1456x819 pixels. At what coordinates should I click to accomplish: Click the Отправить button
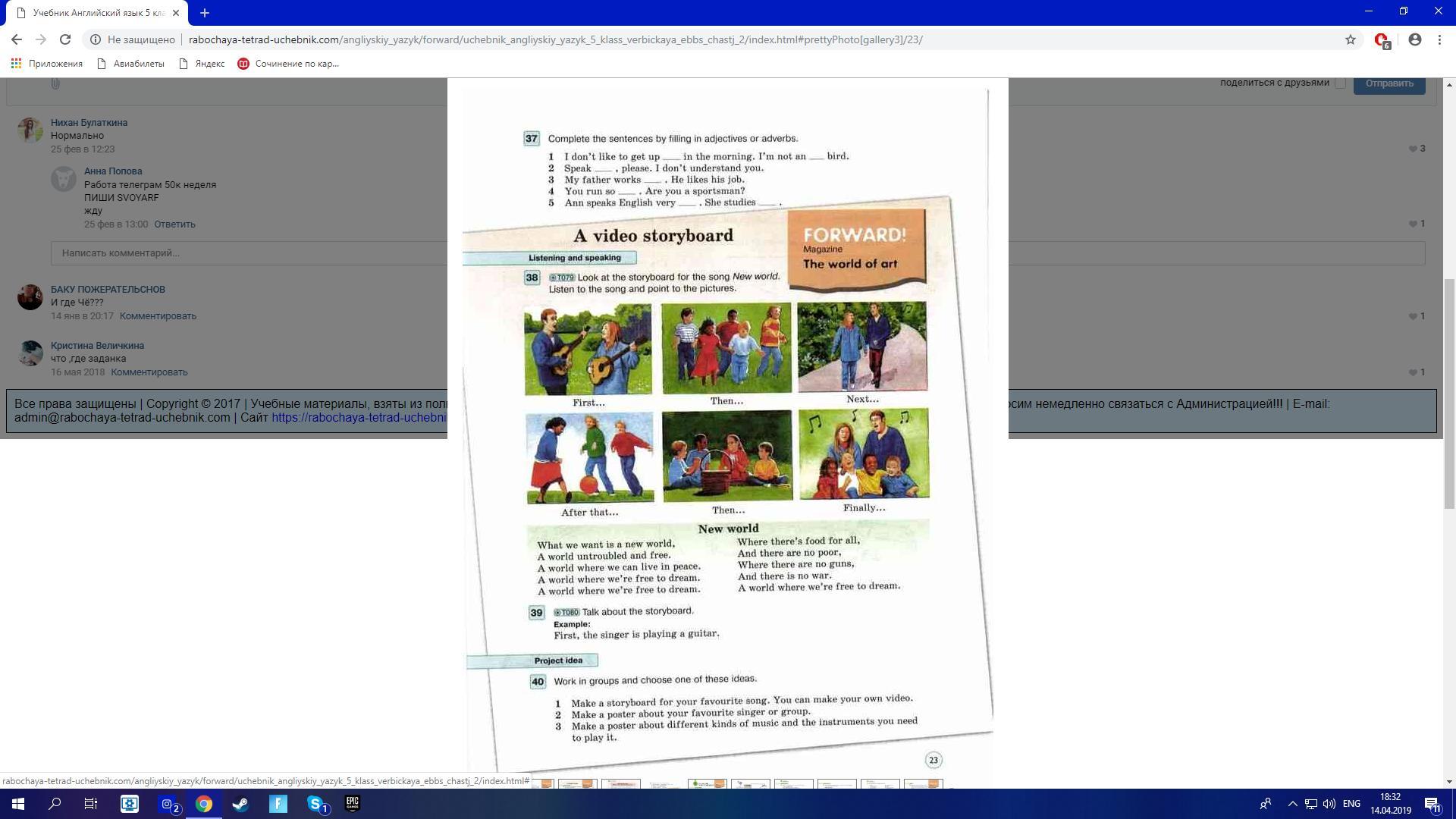pos(1389,83)
